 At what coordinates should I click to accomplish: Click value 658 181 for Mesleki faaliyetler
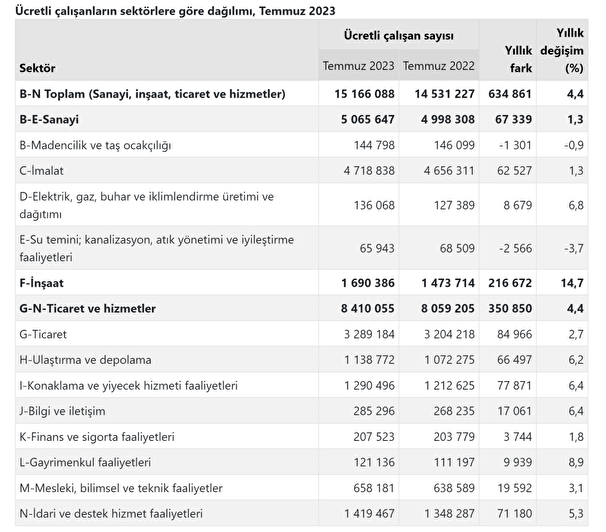374,488
